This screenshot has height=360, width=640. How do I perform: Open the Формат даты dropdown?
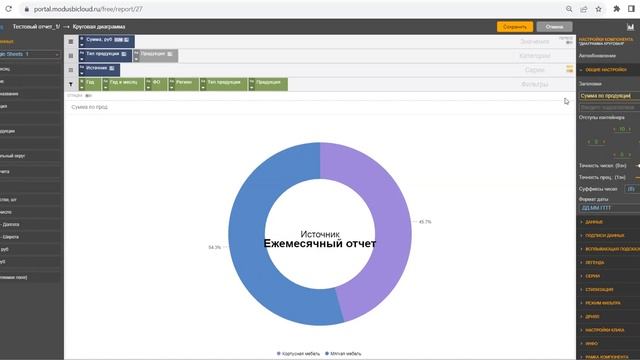point(609,208)
